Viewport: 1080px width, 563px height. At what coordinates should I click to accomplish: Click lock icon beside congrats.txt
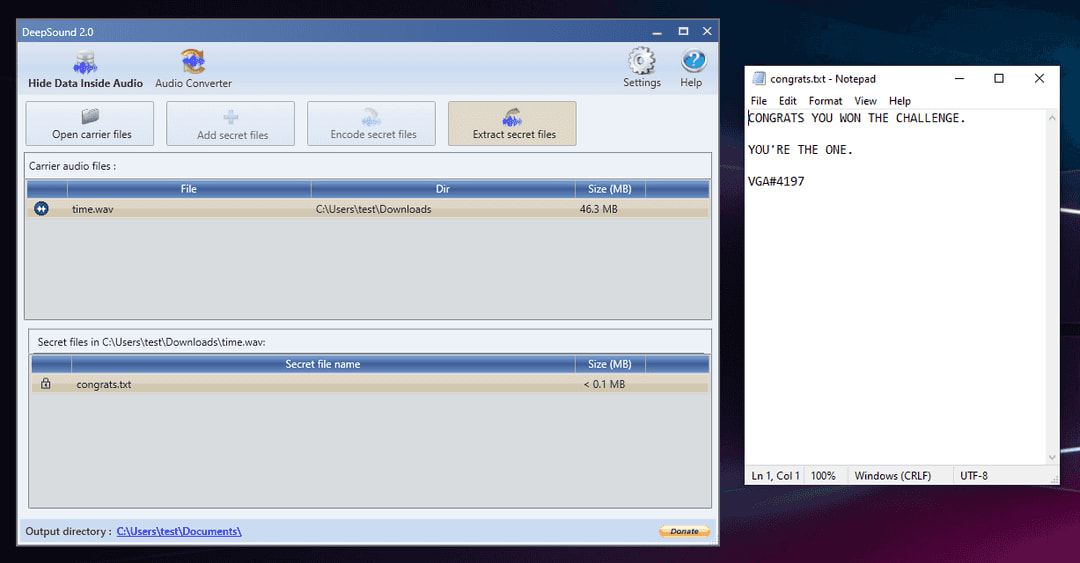(45, 383)
